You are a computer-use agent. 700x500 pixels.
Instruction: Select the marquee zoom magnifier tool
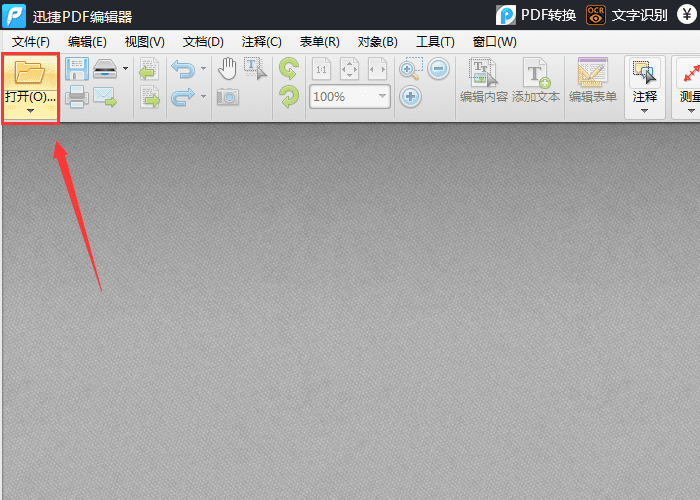(x=411, y=69)
